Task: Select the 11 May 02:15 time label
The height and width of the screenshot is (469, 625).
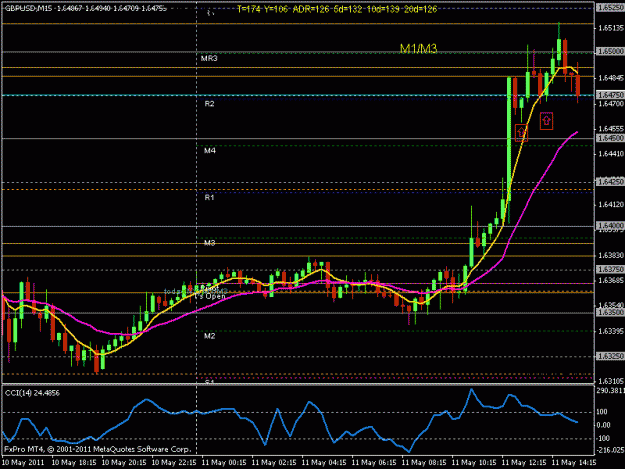Action: tap(274, 463)
